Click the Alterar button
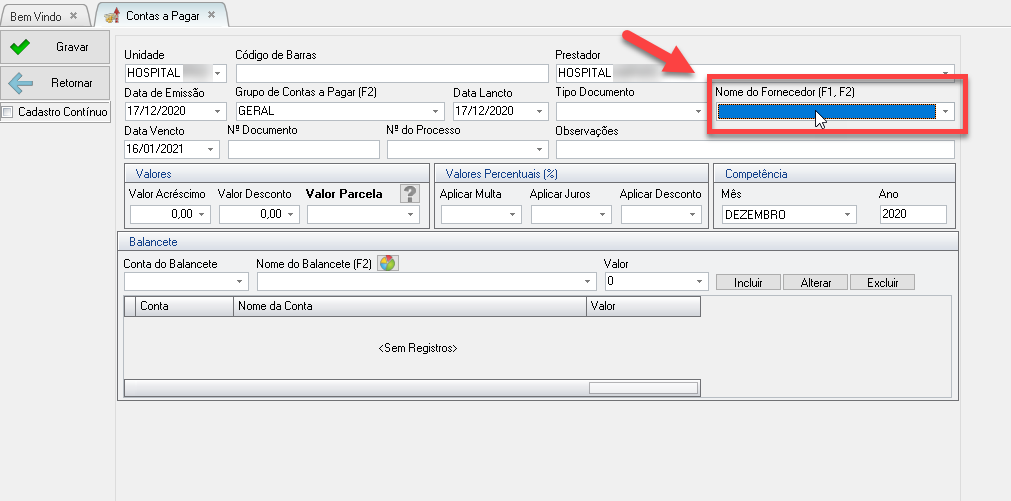This screenshot has height=501, width=1011. click(815, 283)
